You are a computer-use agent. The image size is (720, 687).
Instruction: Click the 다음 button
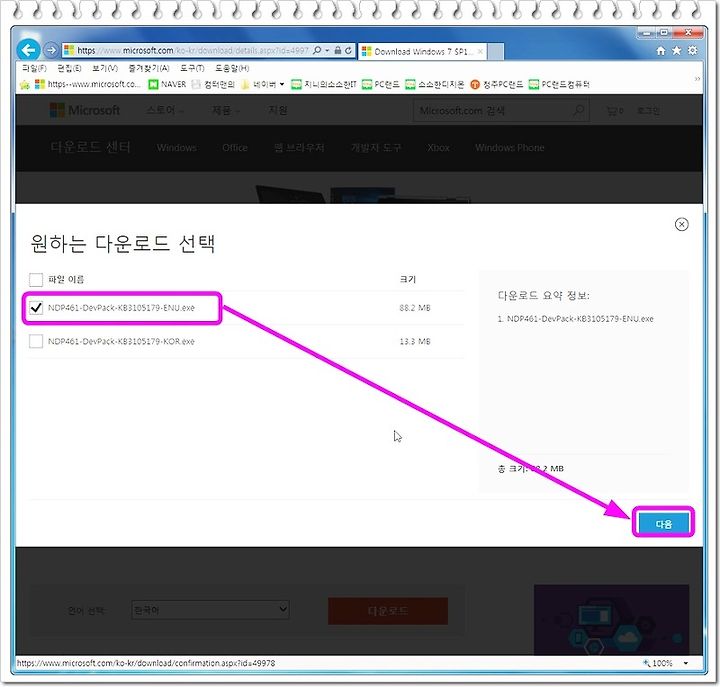(x=664, y=523)
